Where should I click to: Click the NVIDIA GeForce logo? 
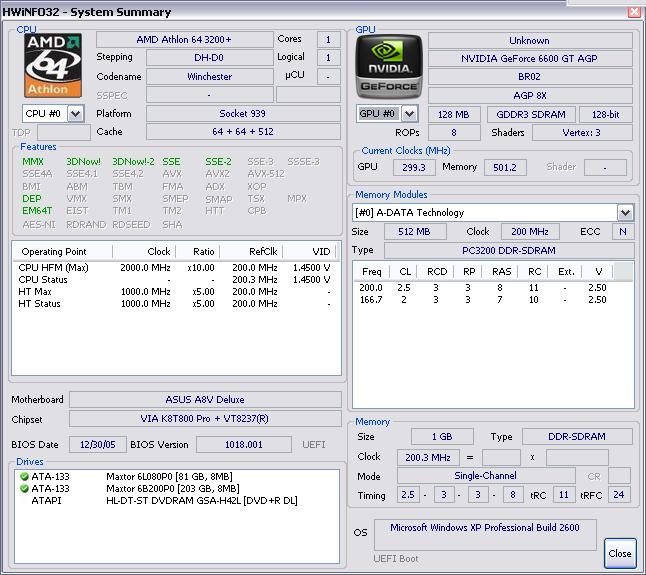coord(389,66)
